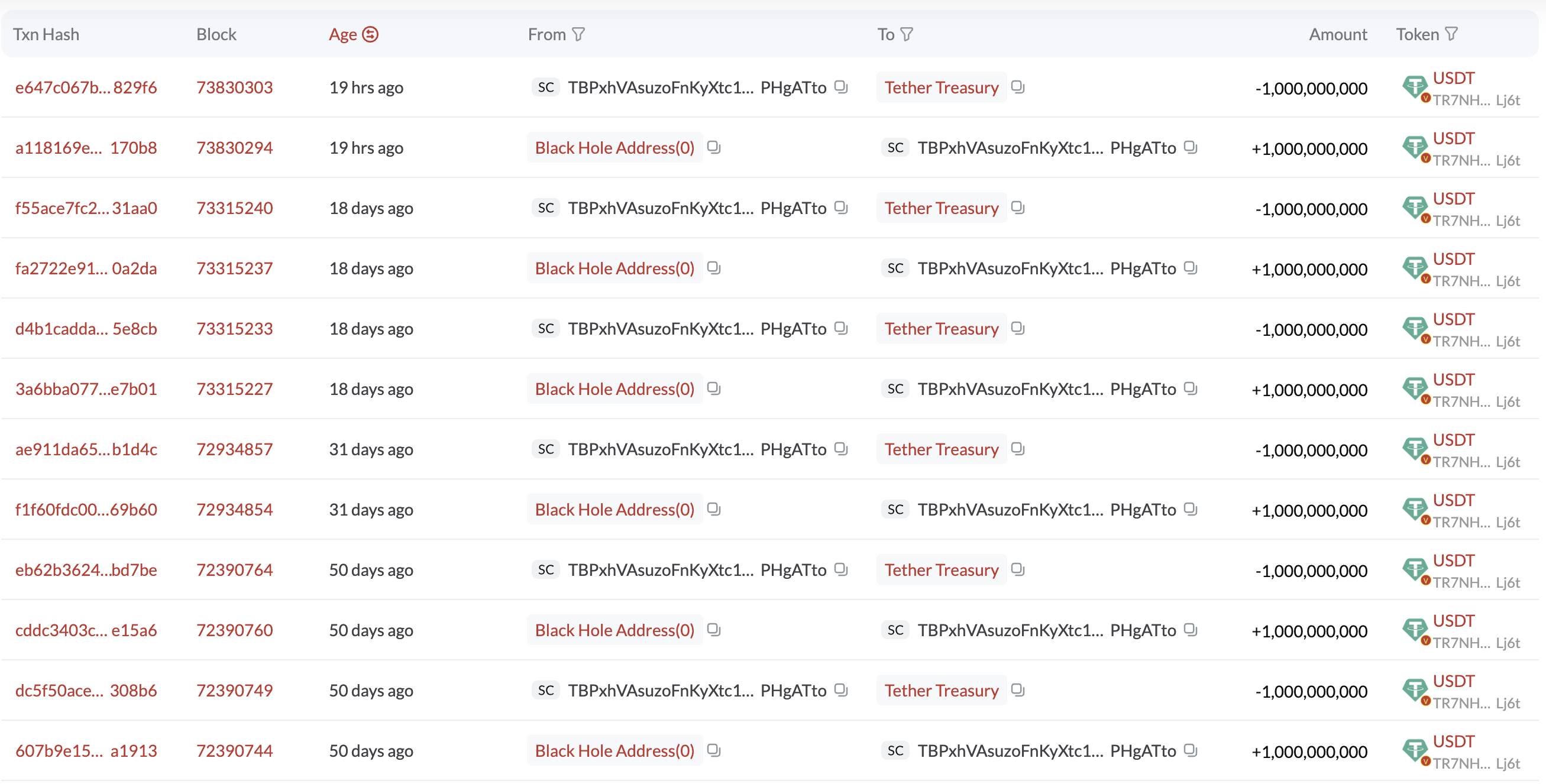Open block 73830303
1546x784 pixels.
pos(235,88)
